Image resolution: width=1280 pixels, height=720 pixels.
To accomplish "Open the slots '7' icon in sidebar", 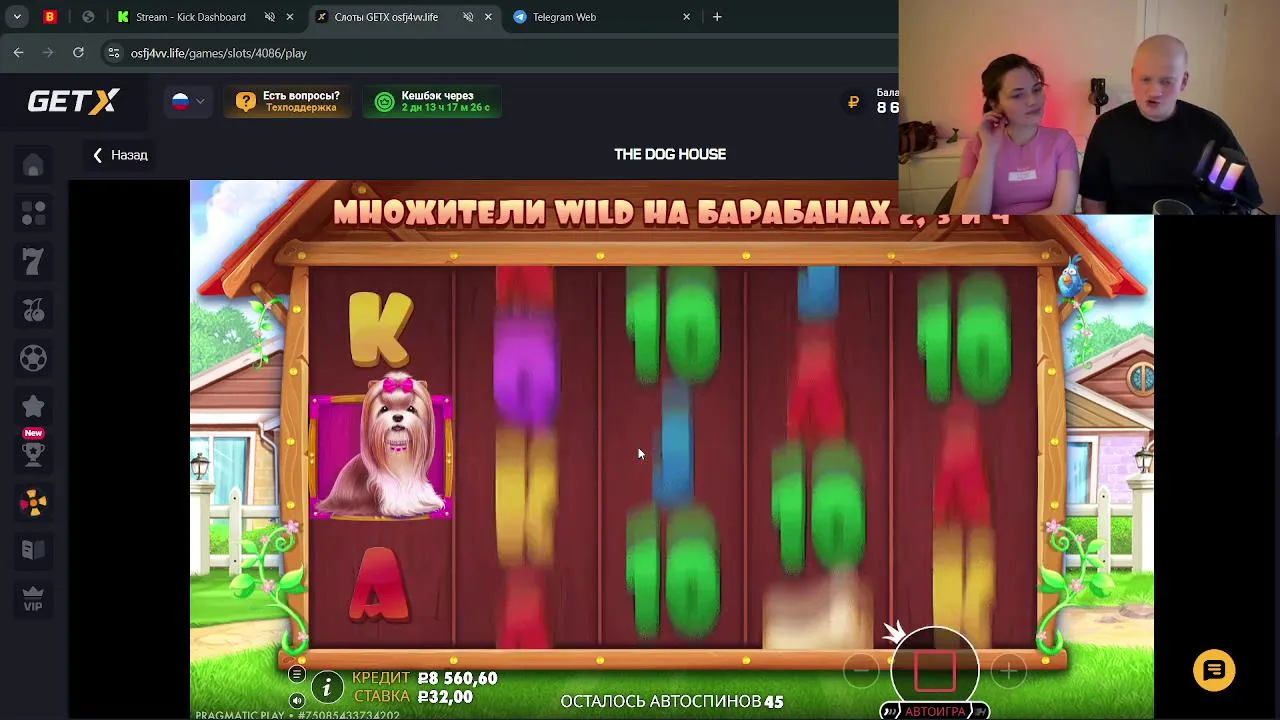I will pos(33,262).
